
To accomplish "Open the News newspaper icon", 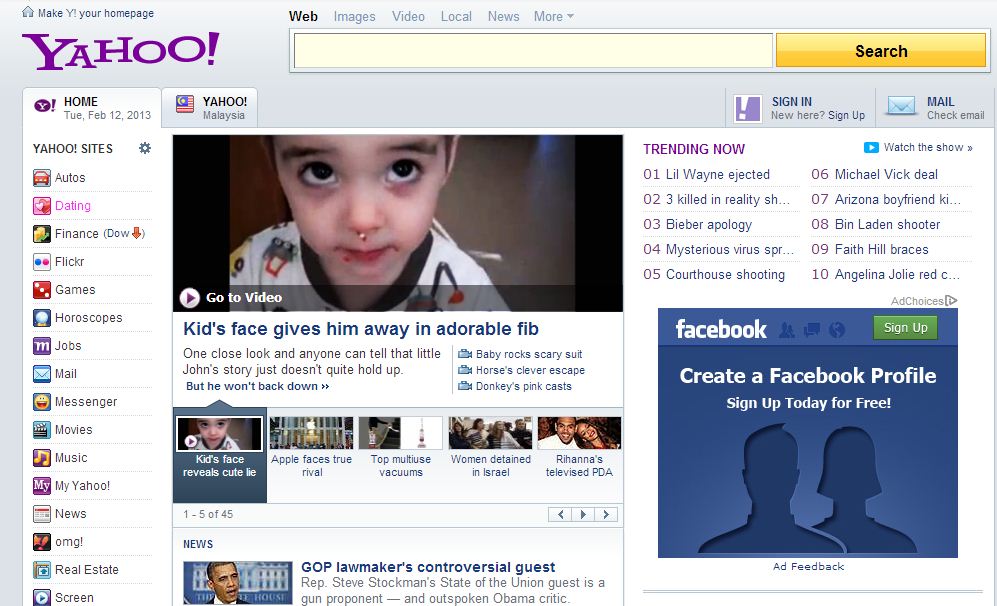I will pos(42,514).
